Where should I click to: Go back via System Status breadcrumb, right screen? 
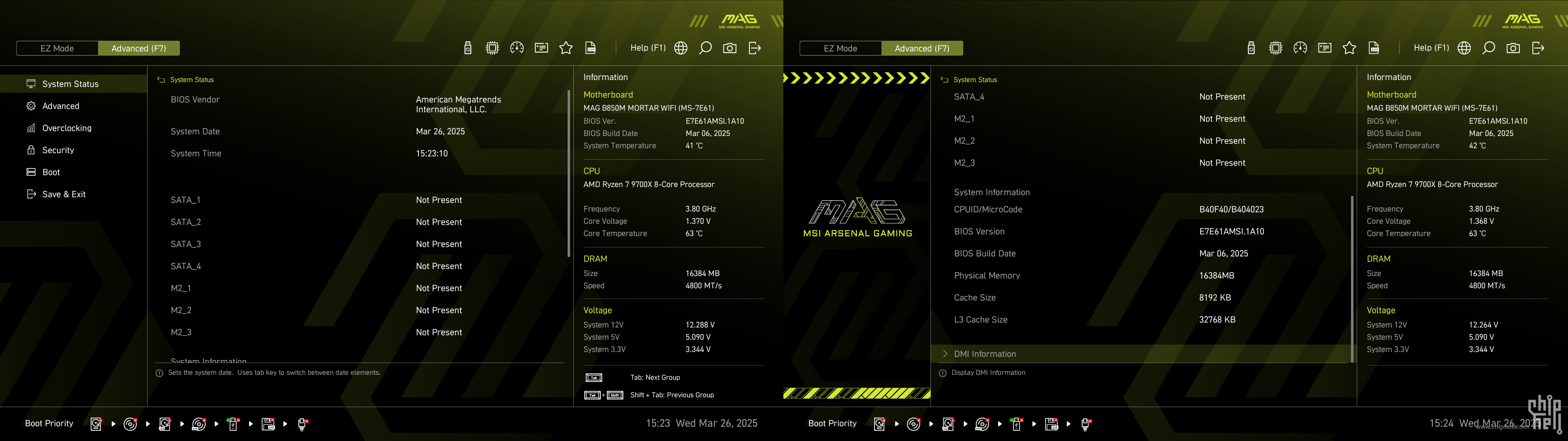969,80
